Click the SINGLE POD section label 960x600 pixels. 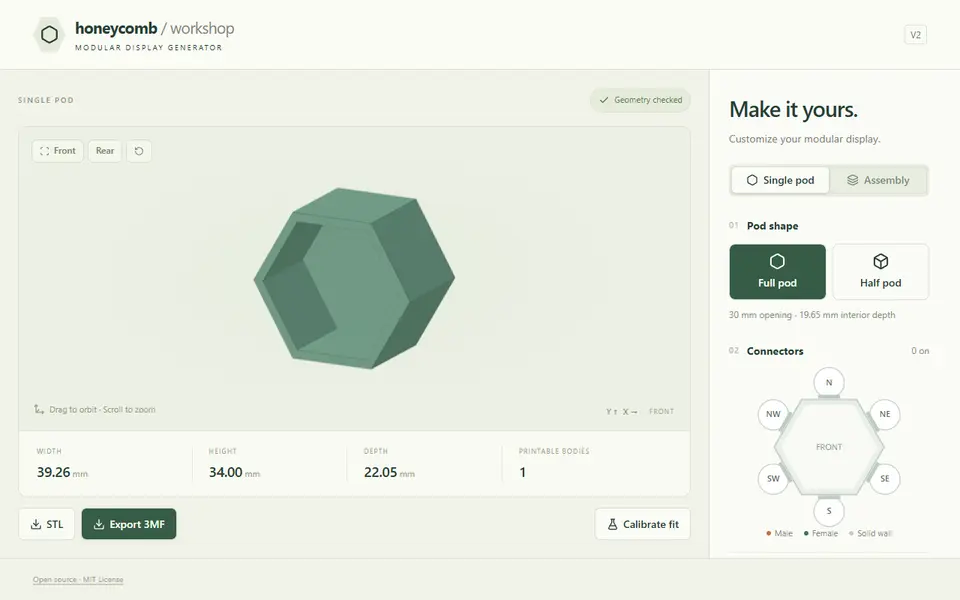click(x=46, y=100)
